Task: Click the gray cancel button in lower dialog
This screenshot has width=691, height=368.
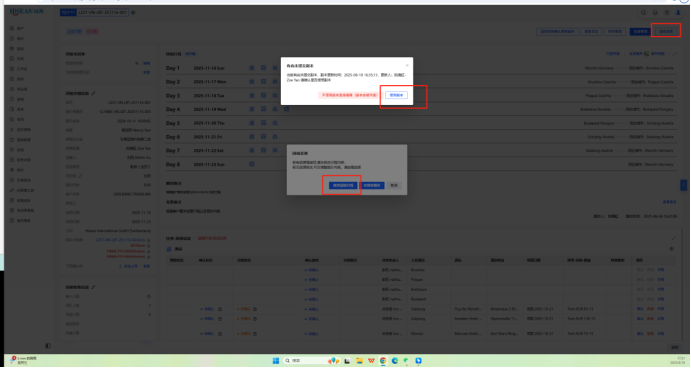Action: 394,186
